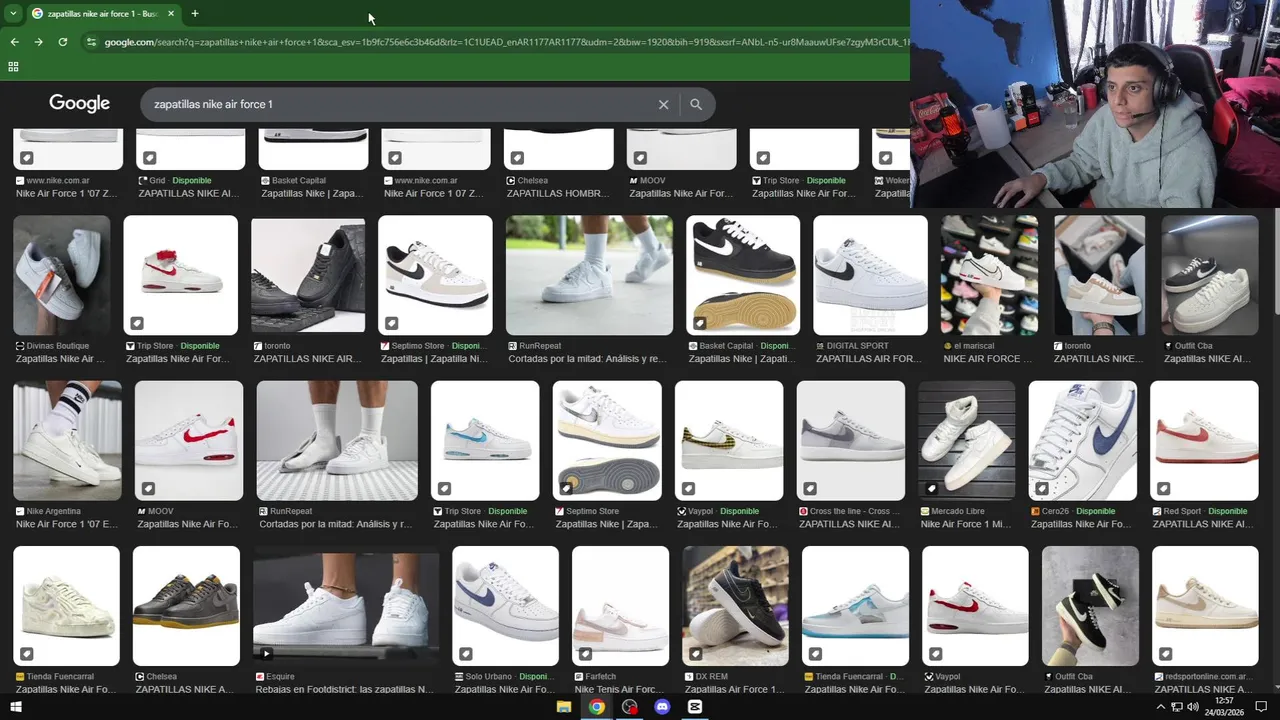
Task: Open Cero26 sneaker with blue swoosh thumbnail
Action: 1083,440
